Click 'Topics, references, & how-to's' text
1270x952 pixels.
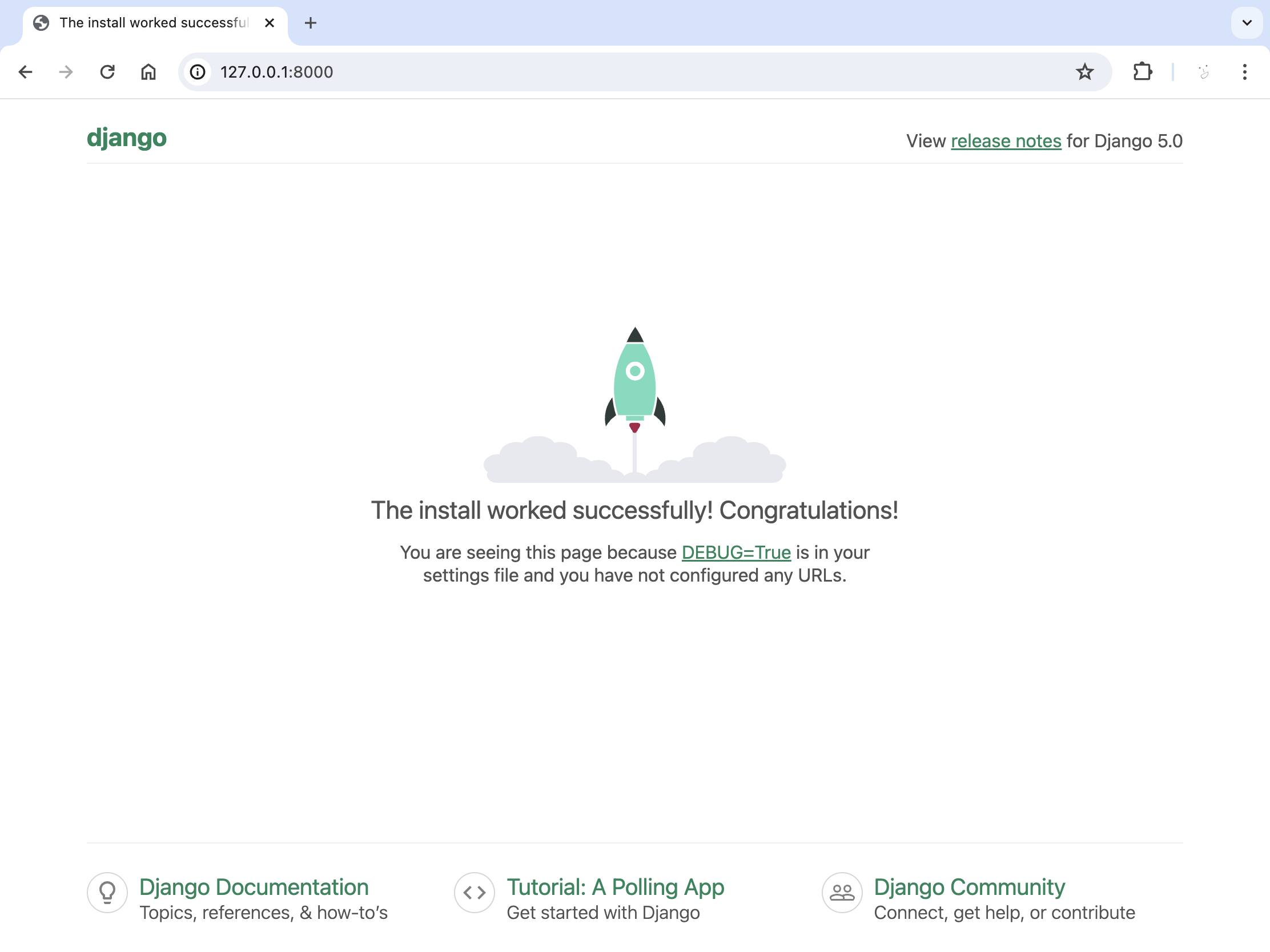(x=263, y=913)
